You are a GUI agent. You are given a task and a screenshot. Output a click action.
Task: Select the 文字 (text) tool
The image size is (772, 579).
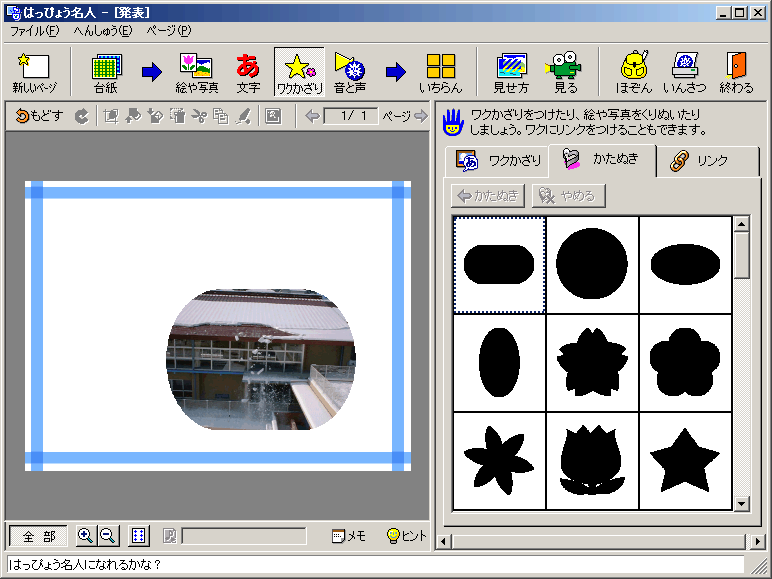point(248,73)
